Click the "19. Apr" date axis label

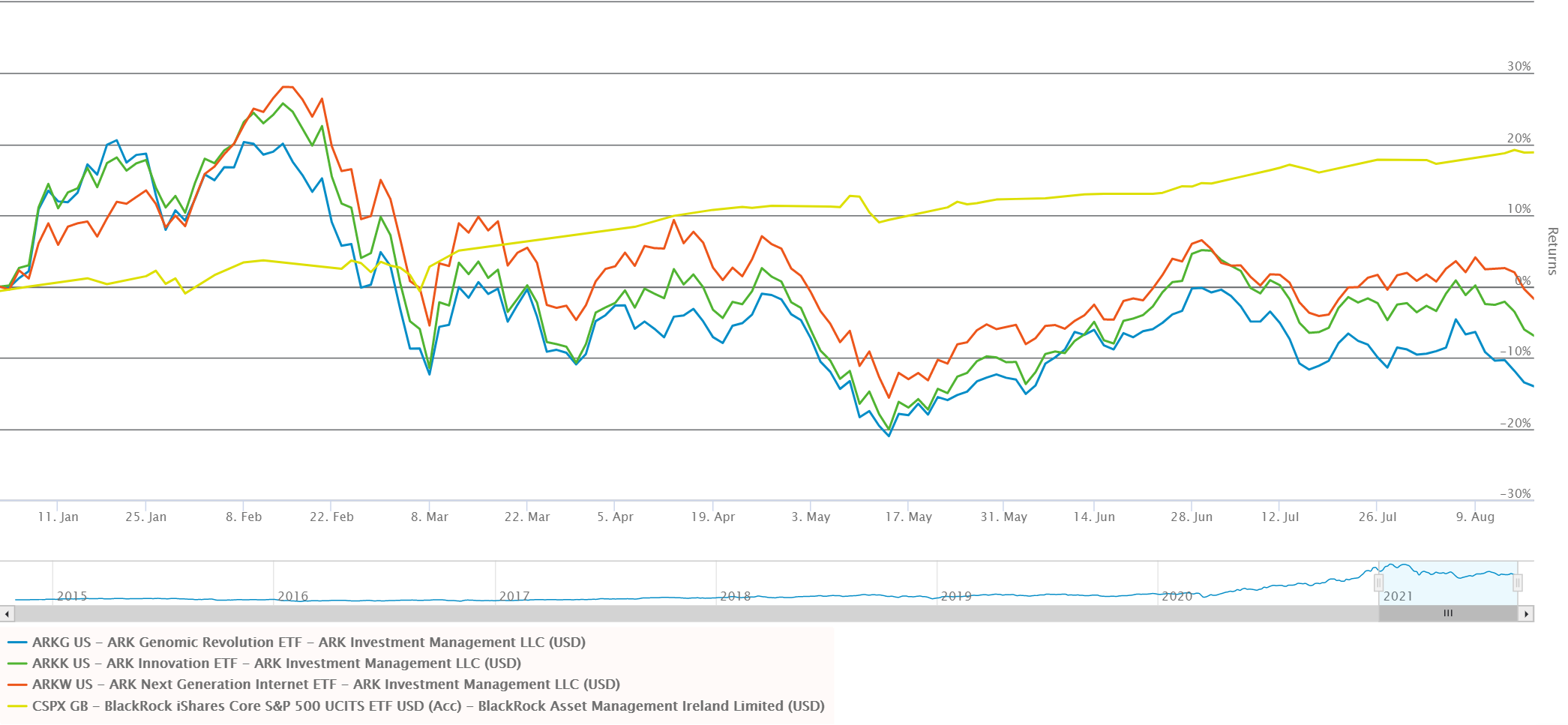pyautogui.click(x=713, y=517)
